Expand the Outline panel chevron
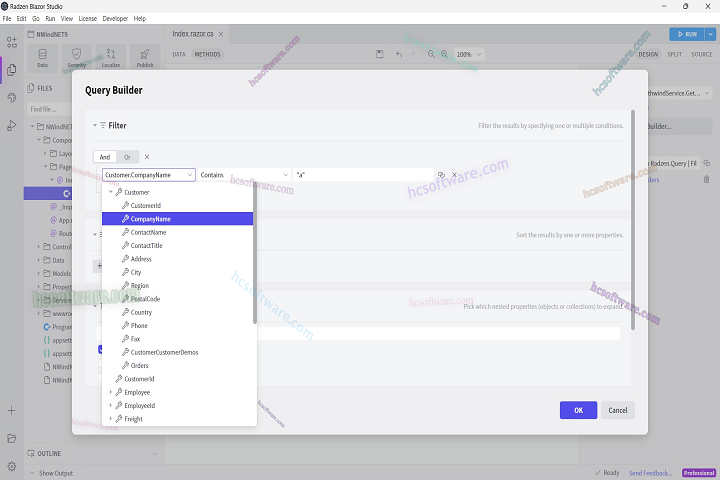 155,453
